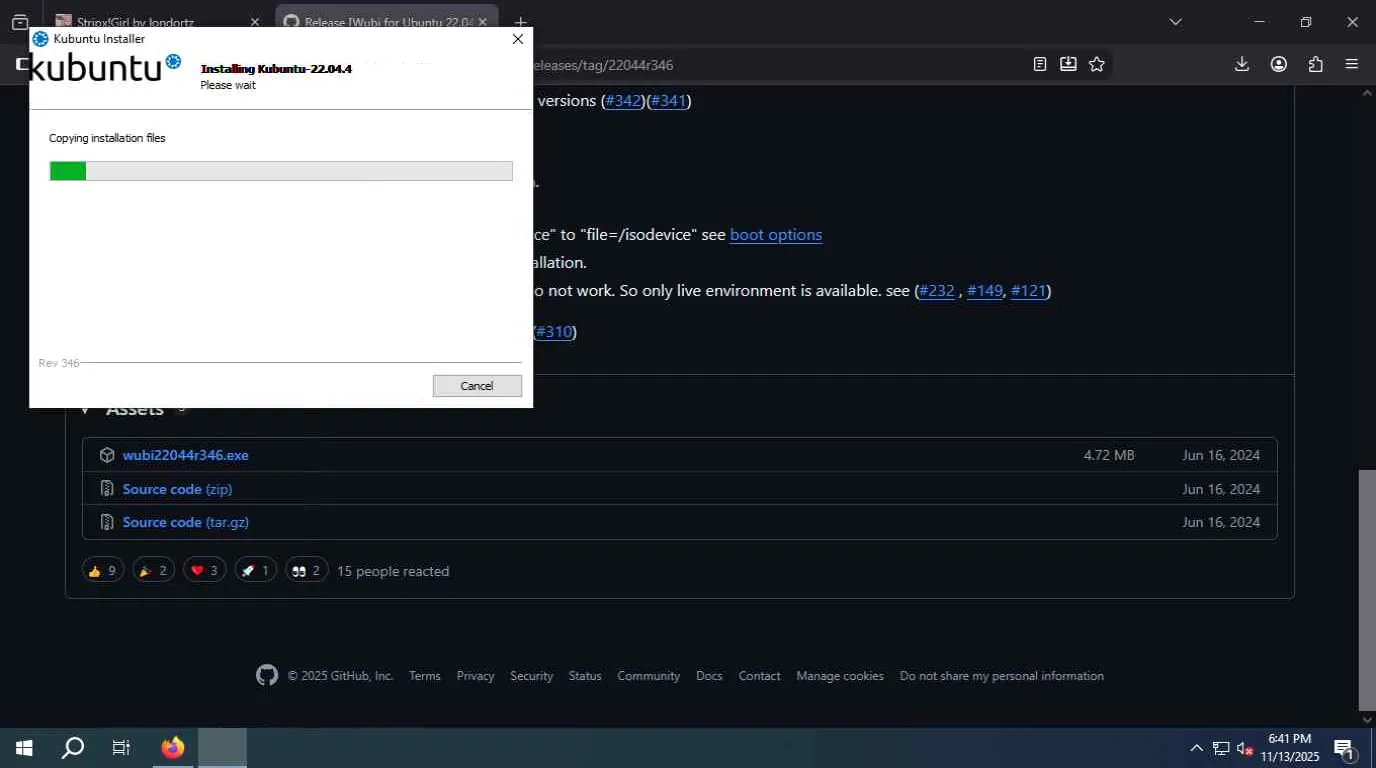Download Source code (zip)

tap(178, 489)
